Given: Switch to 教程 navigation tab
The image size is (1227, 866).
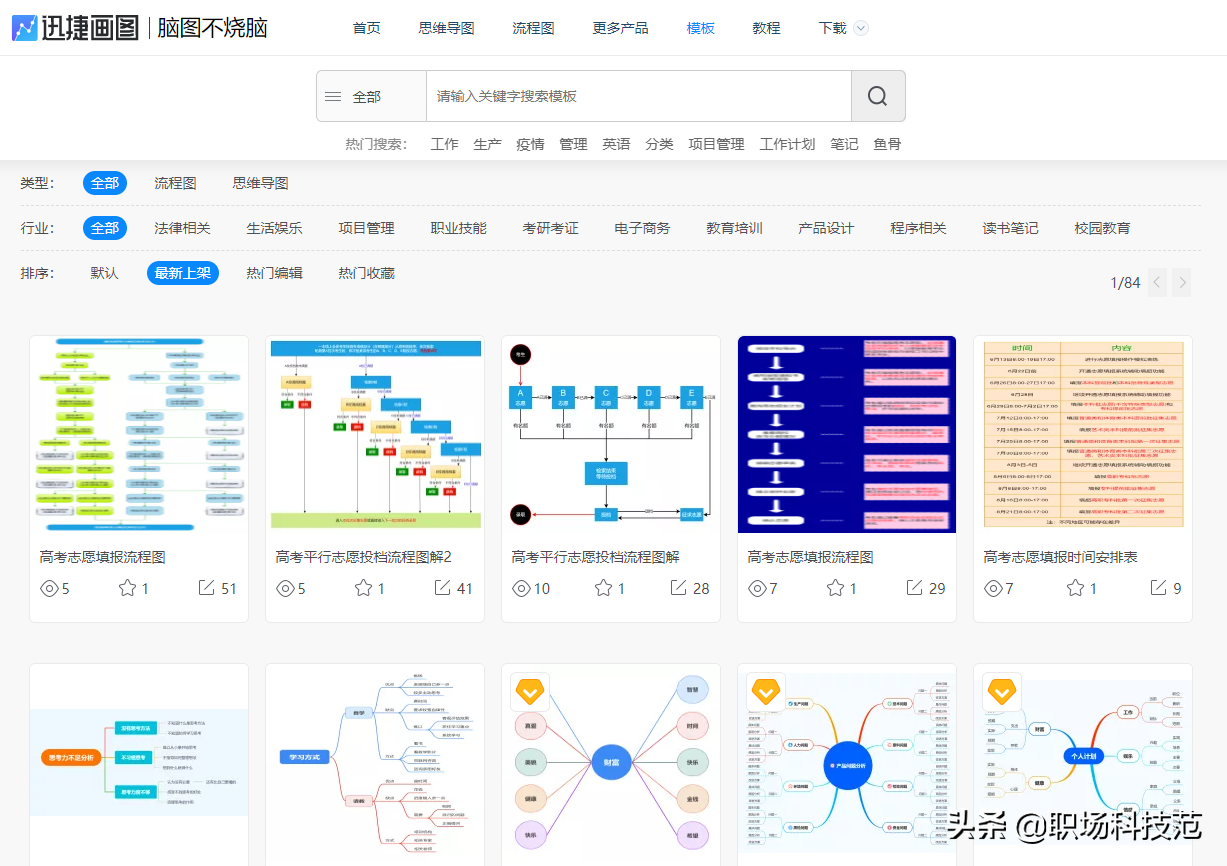Looking at the screenshot, I should pos(766,28).
